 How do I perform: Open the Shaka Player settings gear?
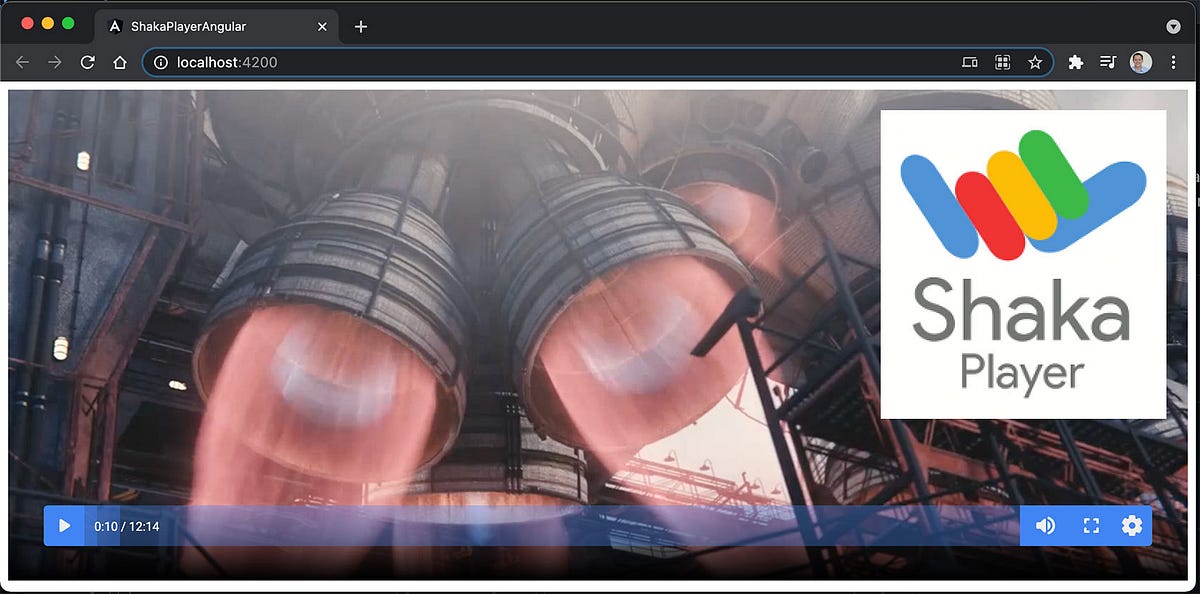(x=1130, y=525)
